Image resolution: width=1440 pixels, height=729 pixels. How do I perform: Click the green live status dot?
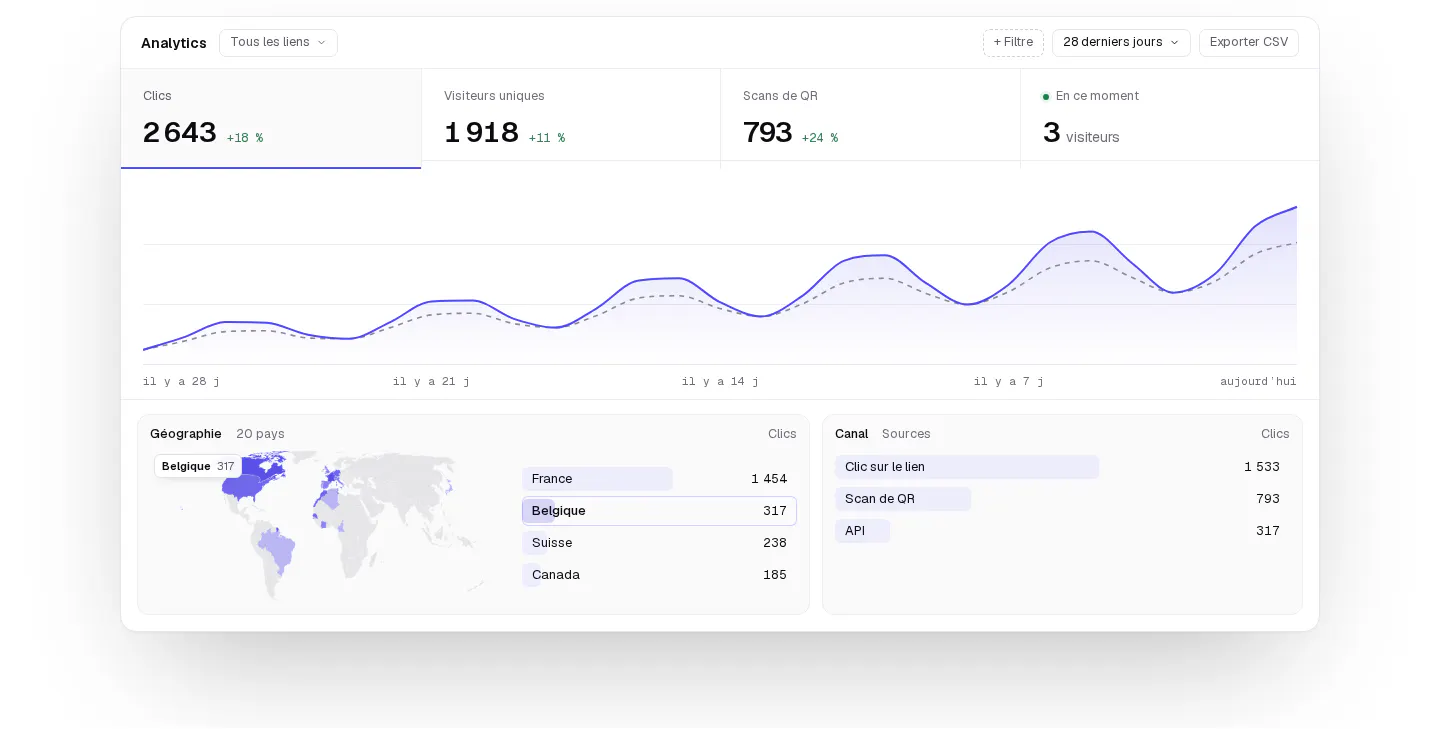click(x=1046, y=97)
